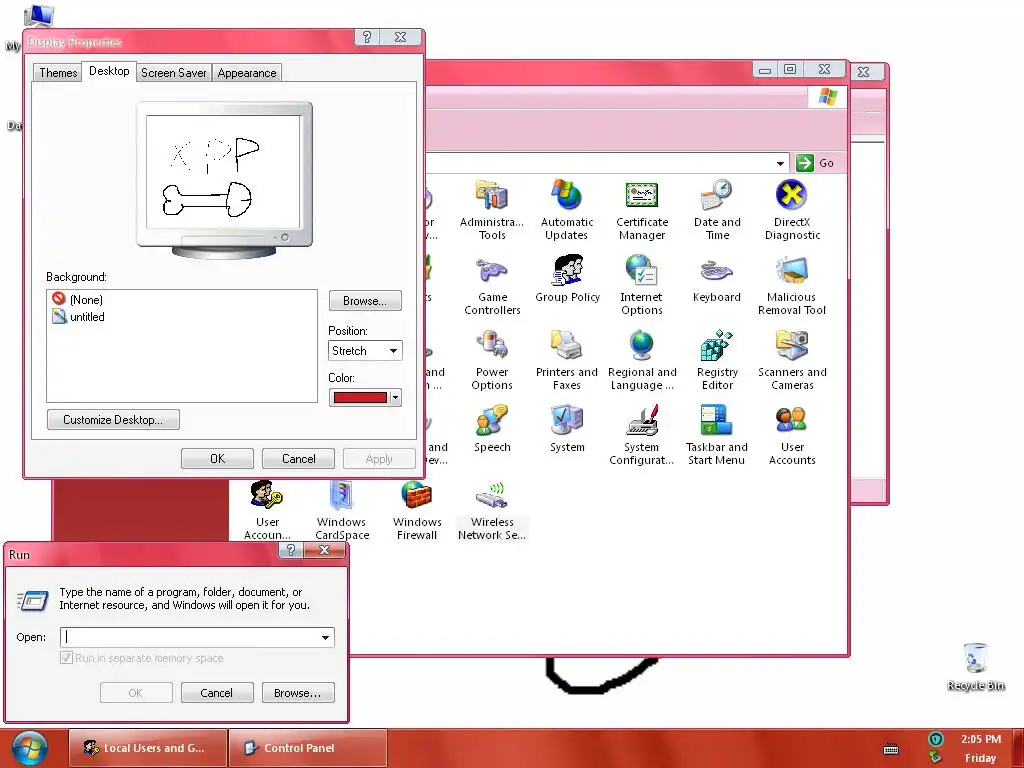Click the Run dialog help question mark

click(291, 551)
